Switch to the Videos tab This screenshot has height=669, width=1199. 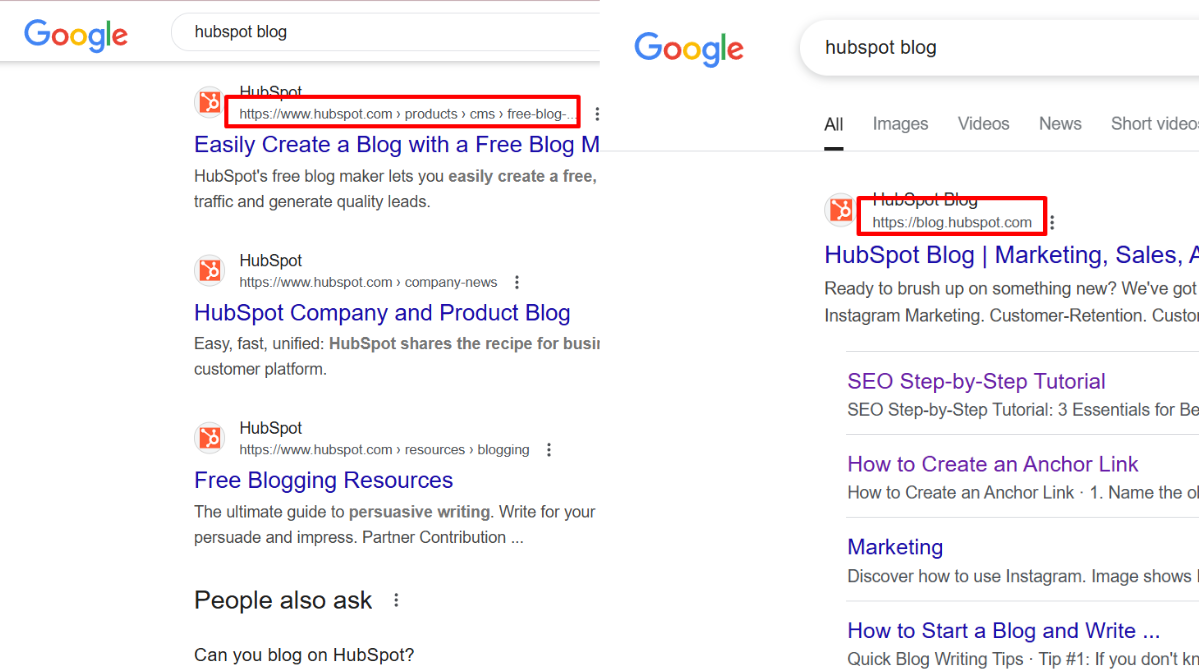coord(983,124)
